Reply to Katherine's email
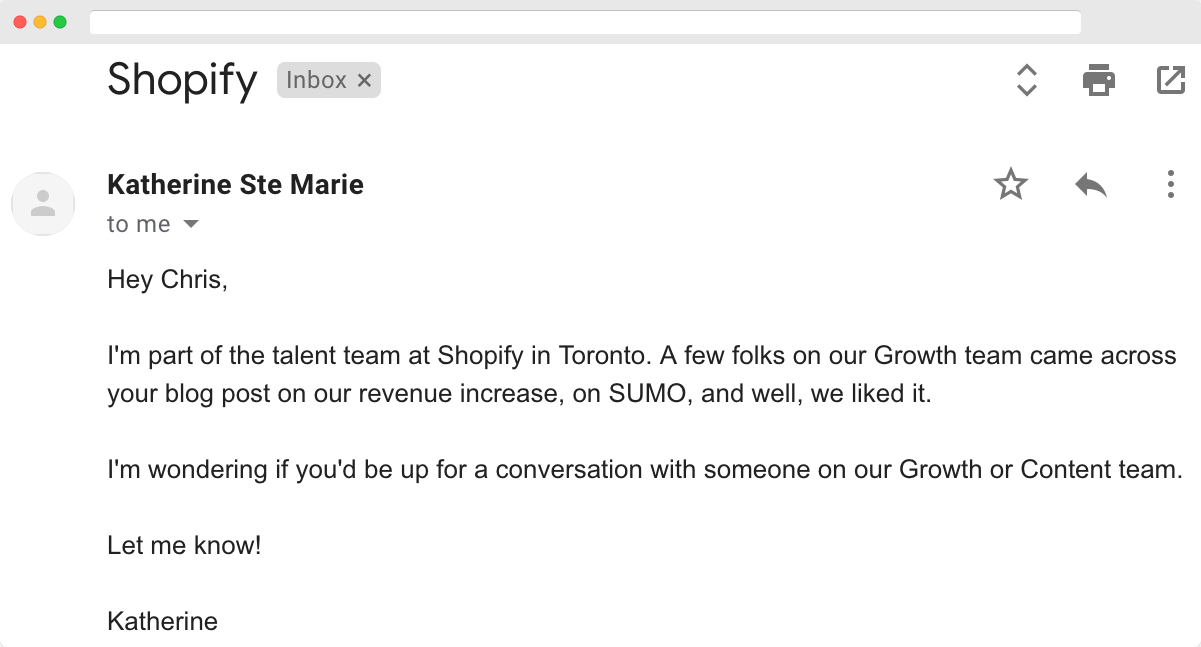1201x647 pixels. (1091, 184)
